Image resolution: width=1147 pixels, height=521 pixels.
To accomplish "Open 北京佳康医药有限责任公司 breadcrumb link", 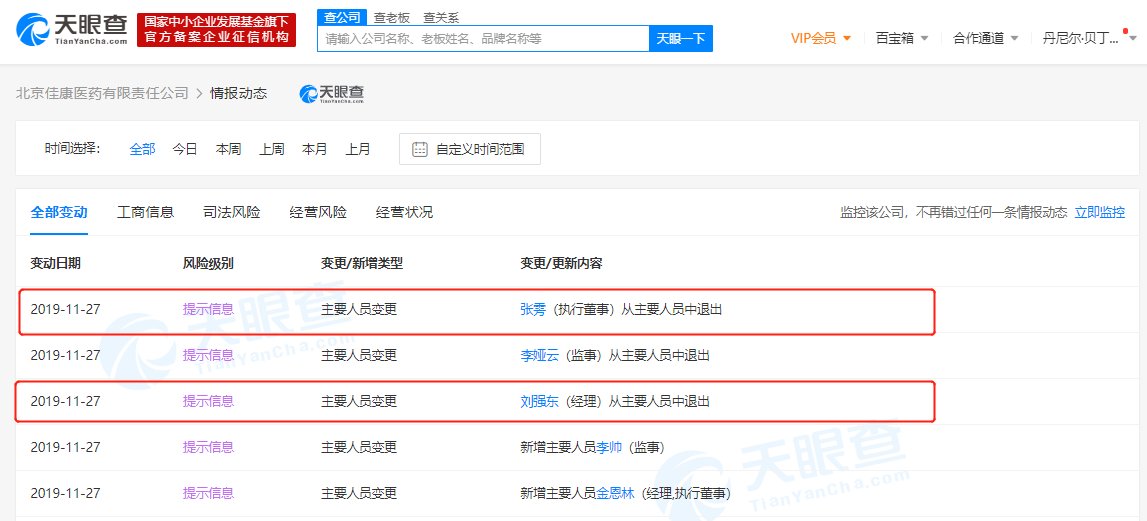I will pos(102,93).
